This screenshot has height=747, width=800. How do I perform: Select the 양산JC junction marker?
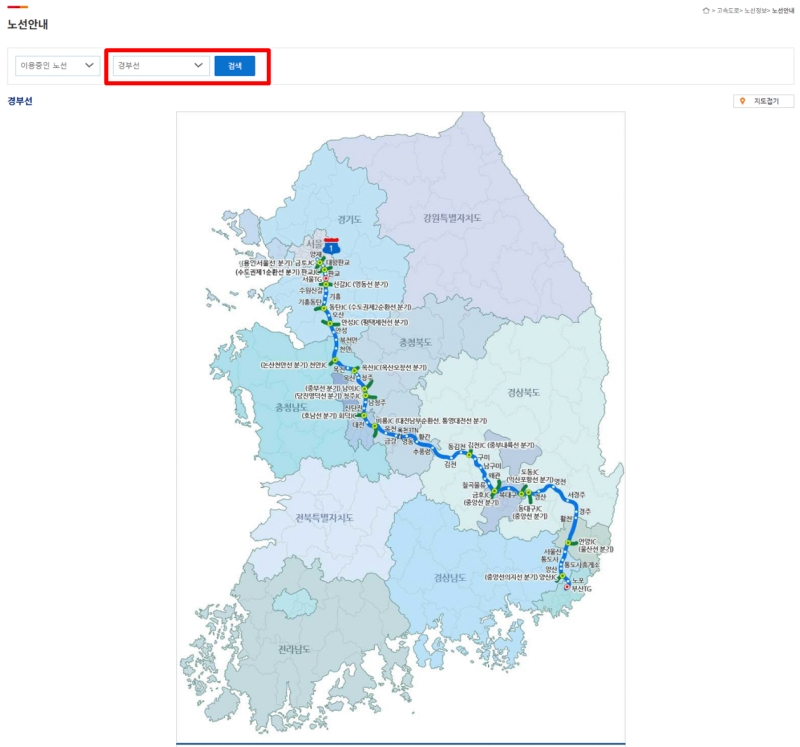(x=562, y=576)
